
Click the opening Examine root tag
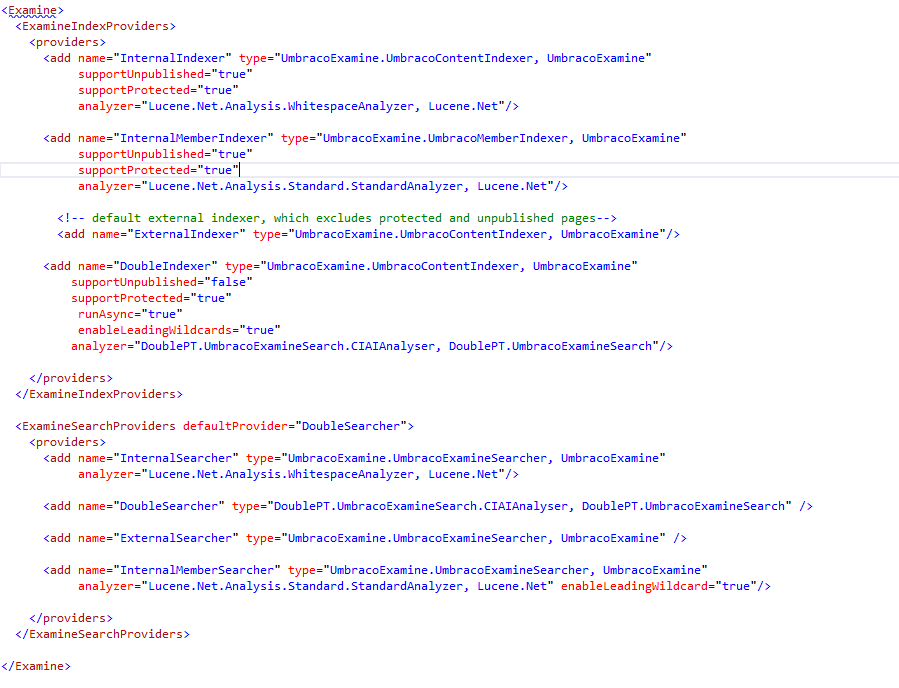(33, 10)
